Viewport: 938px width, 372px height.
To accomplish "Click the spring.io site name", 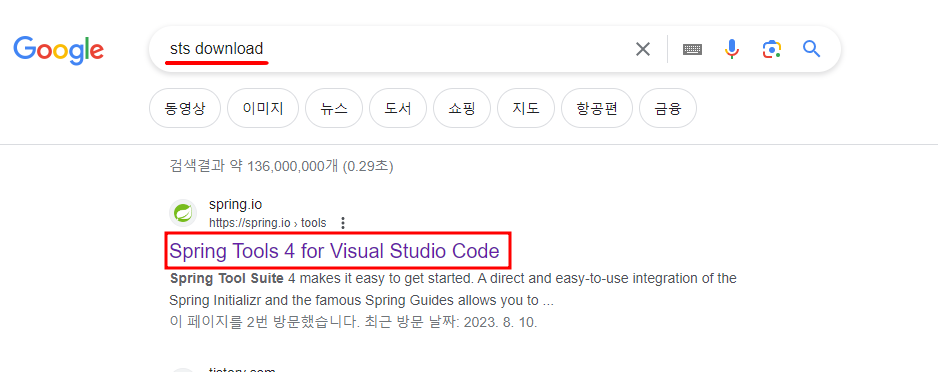I will (235, 205).
